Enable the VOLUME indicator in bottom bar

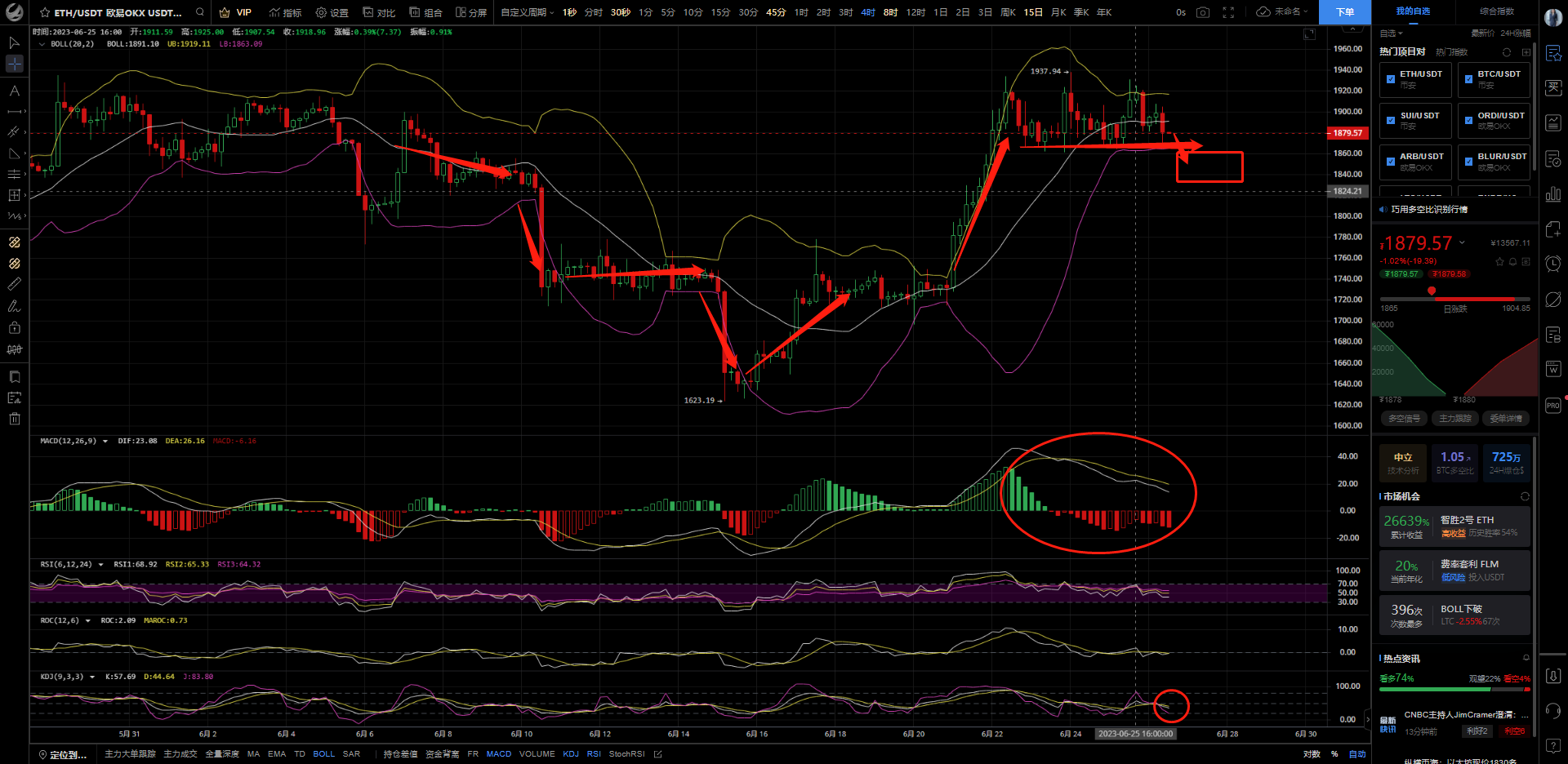pos(537,754)
